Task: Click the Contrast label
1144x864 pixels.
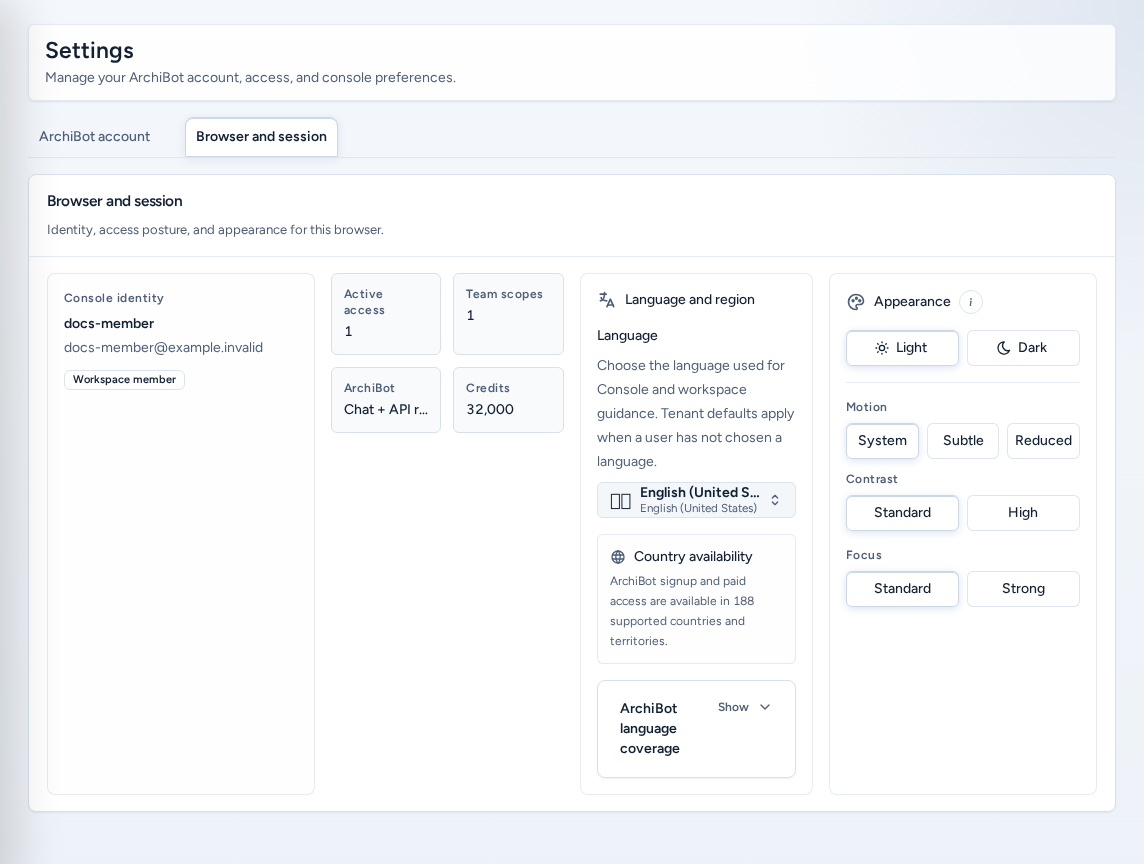Action: coord(872,479)
